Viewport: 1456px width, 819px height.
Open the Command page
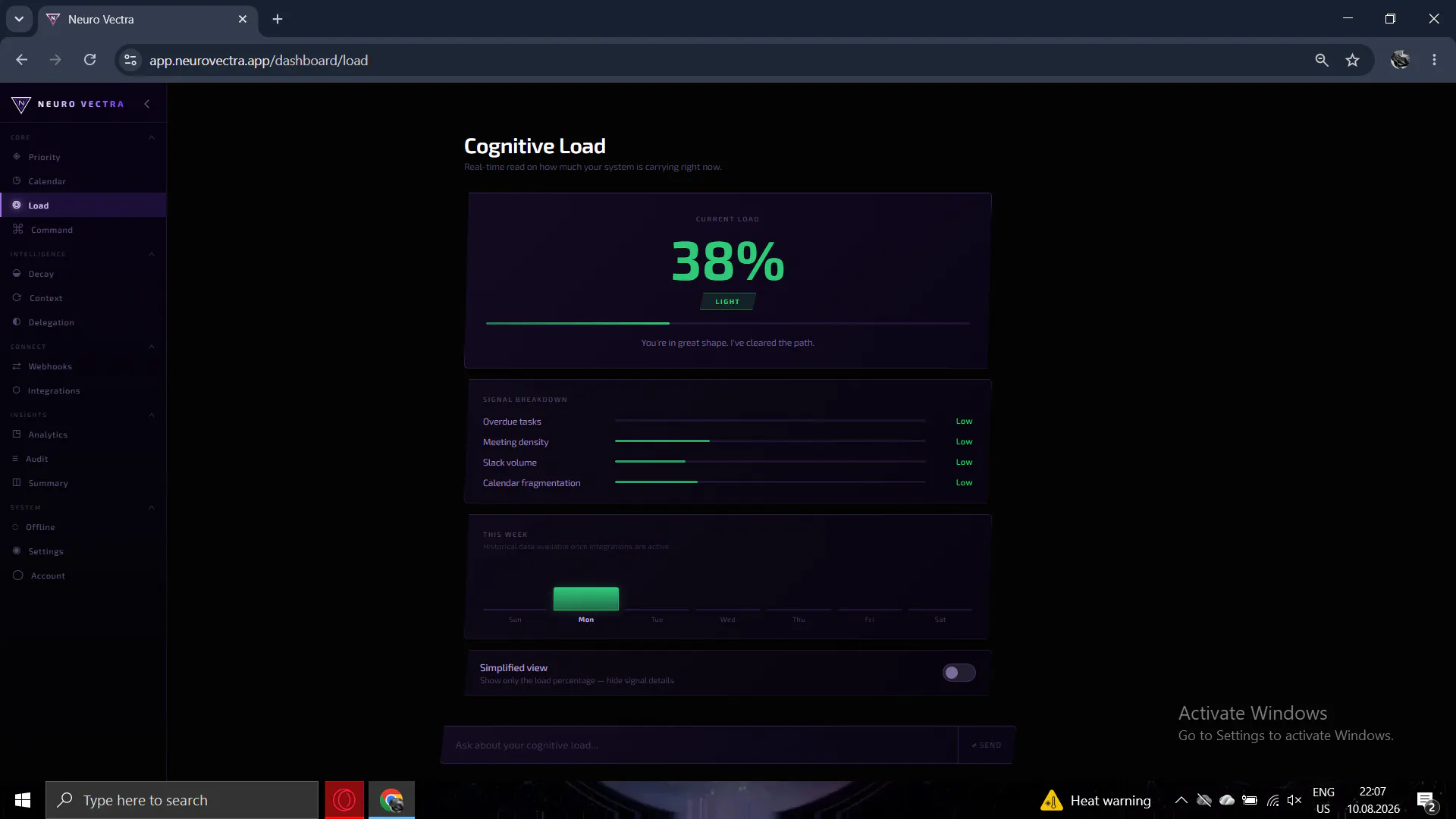tap(83, 230)
